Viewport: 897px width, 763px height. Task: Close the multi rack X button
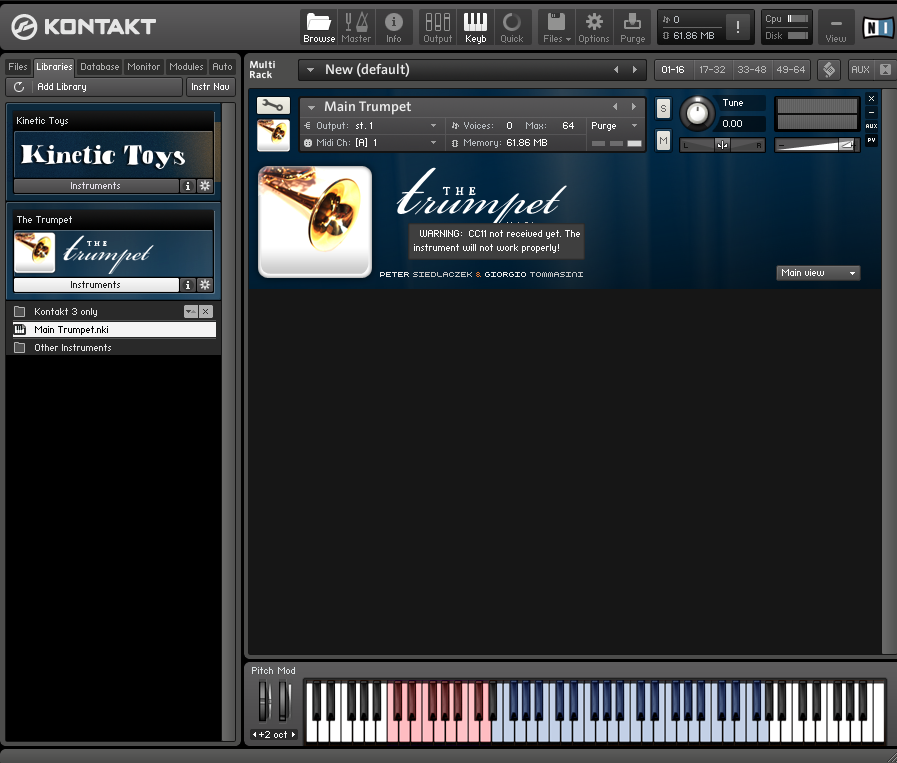(885, 70)
